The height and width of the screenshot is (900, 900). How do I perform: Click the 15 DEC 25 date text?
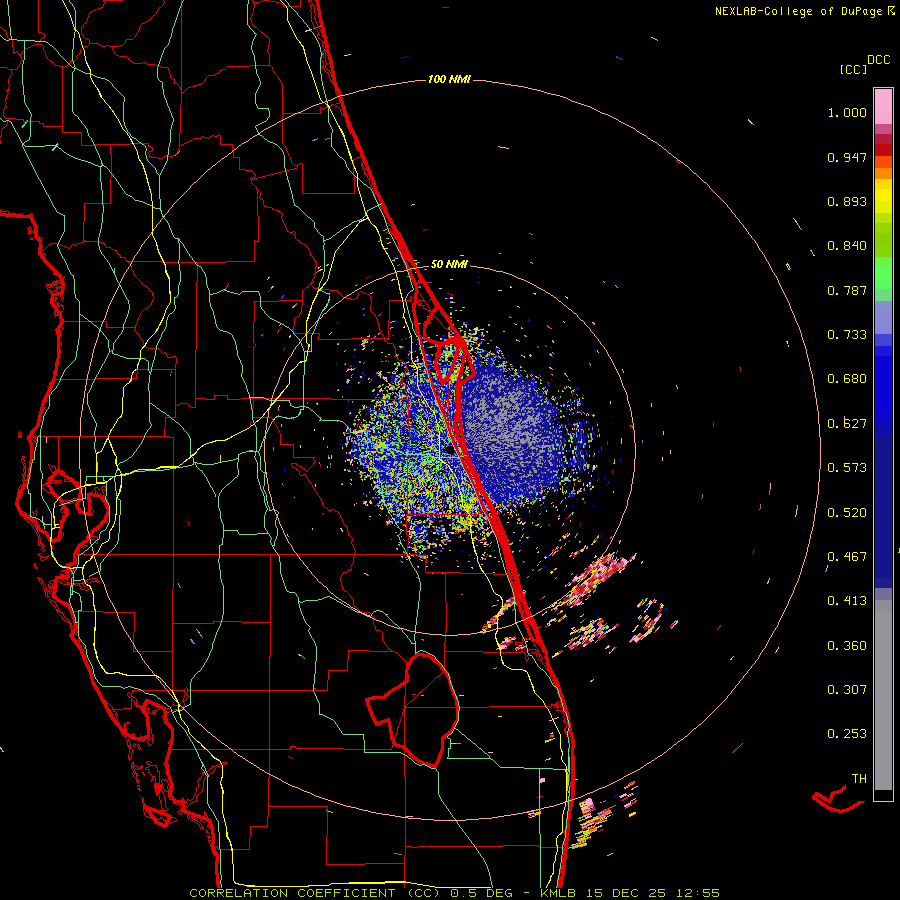(x=626, y=893)
